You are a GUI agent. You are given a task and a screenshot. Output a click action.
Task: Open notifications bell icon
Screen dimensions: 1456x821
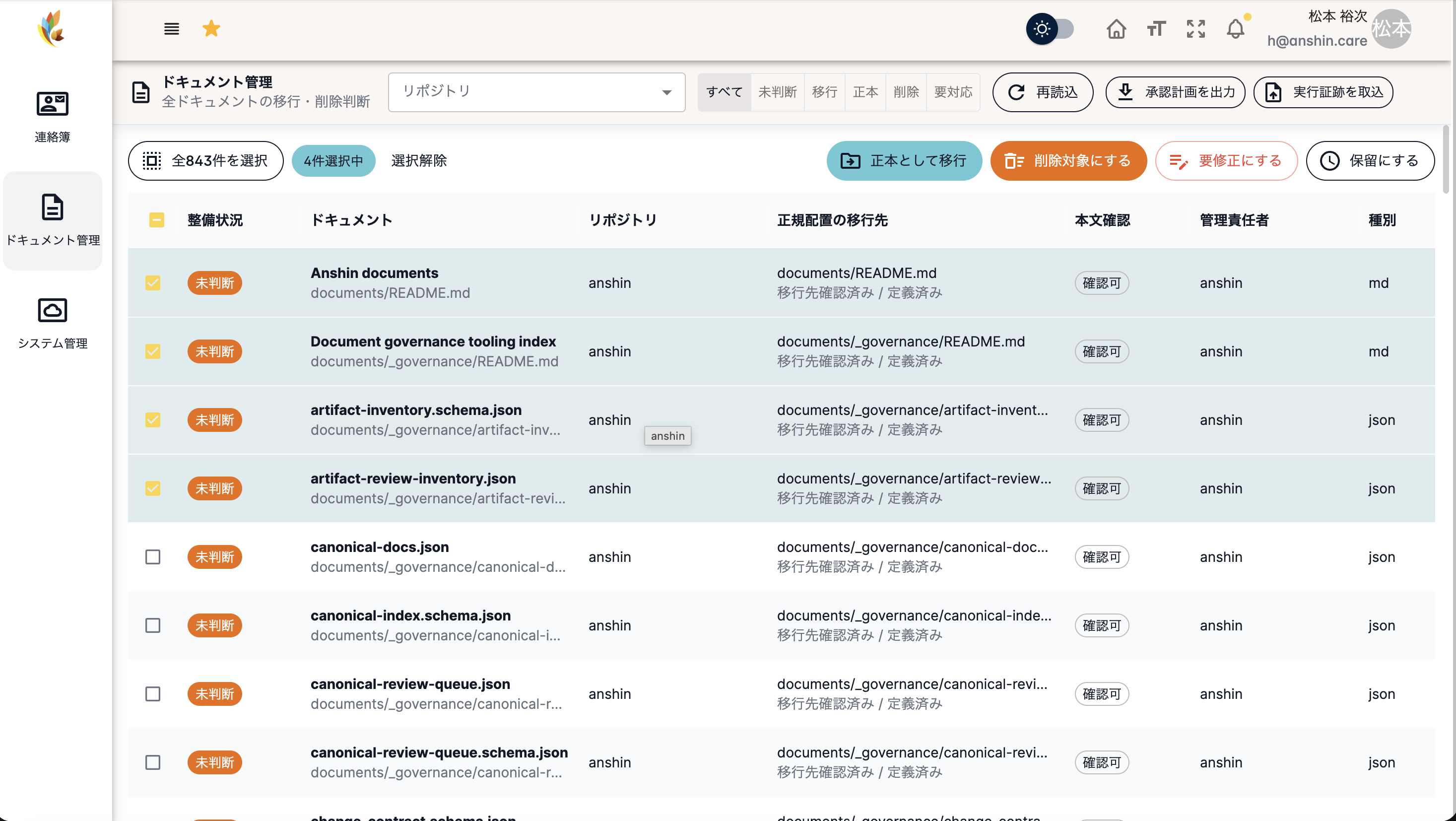(x=1236, y=29)
